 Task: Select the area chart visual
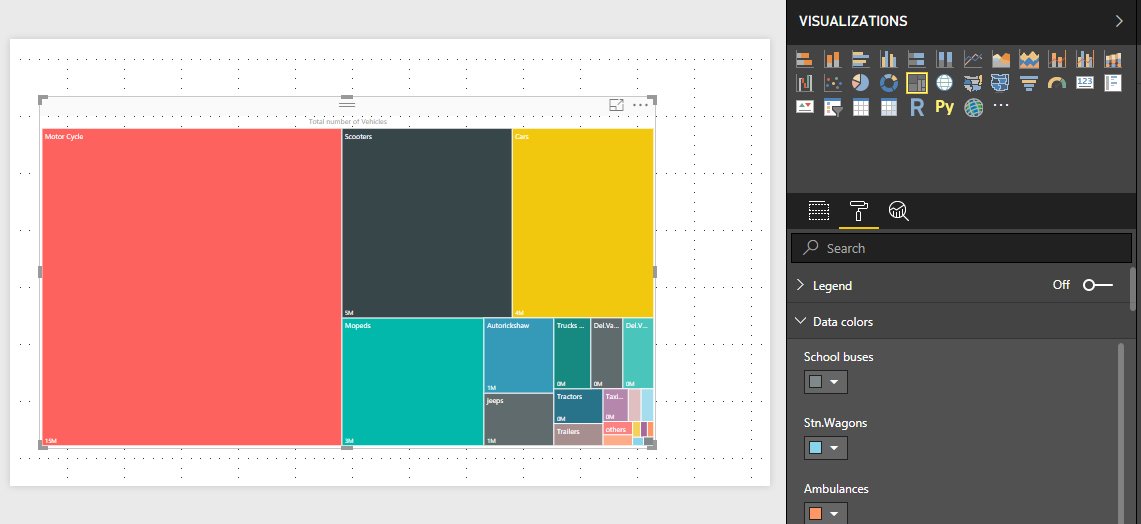pos(1001,59)
